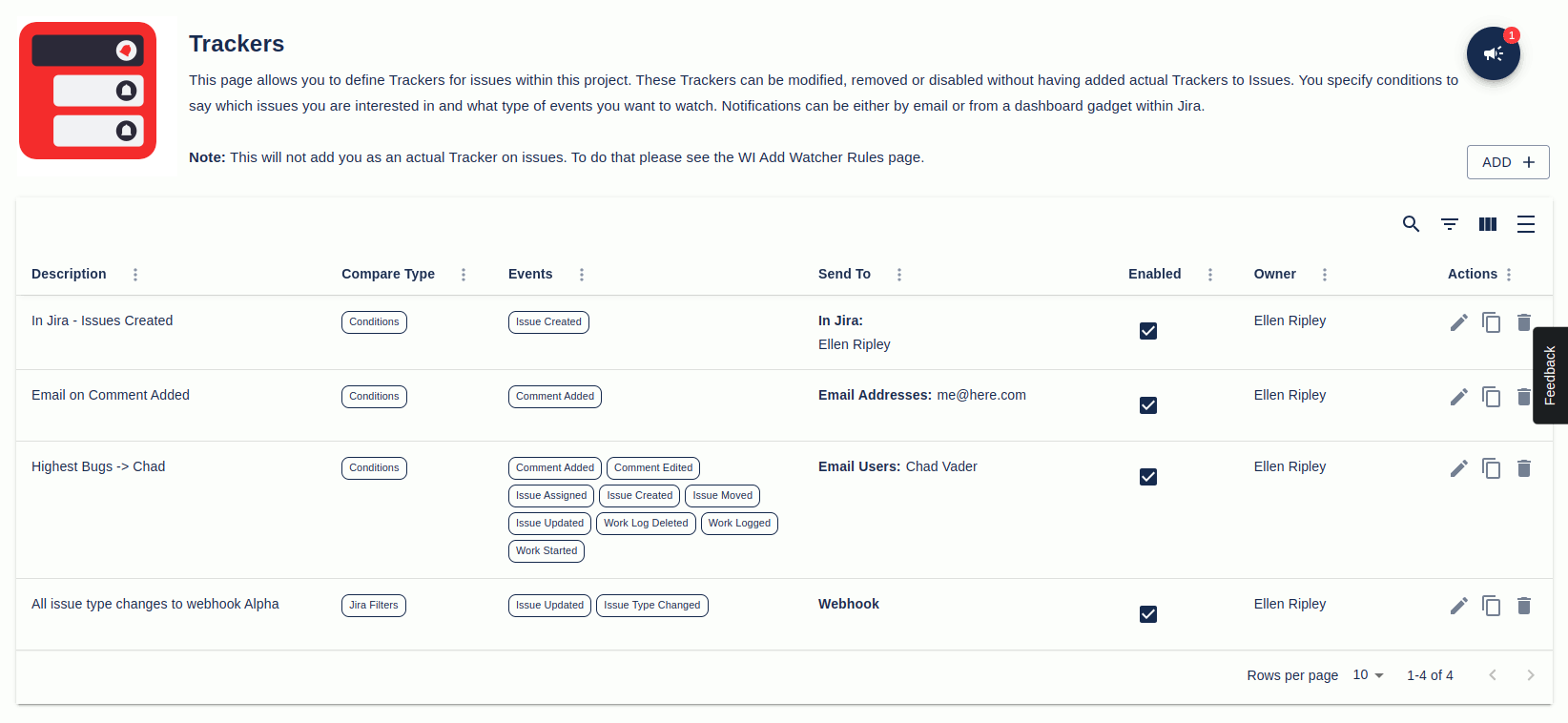Edit the 'In Jira - Issues Created' tracker
The width and height of the screenshot is (1568, 723).
pyautogui.click(x=1458, y=322)
